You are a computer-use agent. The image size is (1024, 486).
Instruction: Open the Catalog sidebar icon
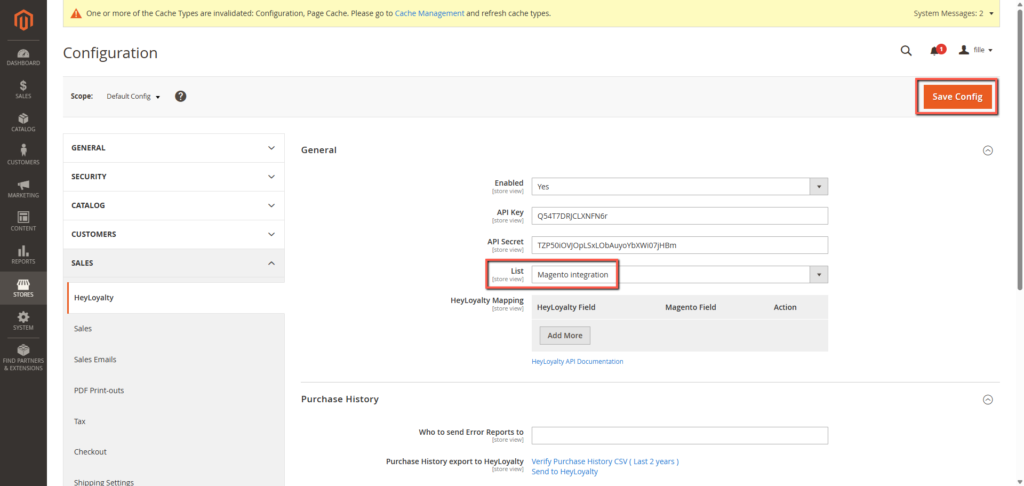pyautogui.click(x=23, y=123)
